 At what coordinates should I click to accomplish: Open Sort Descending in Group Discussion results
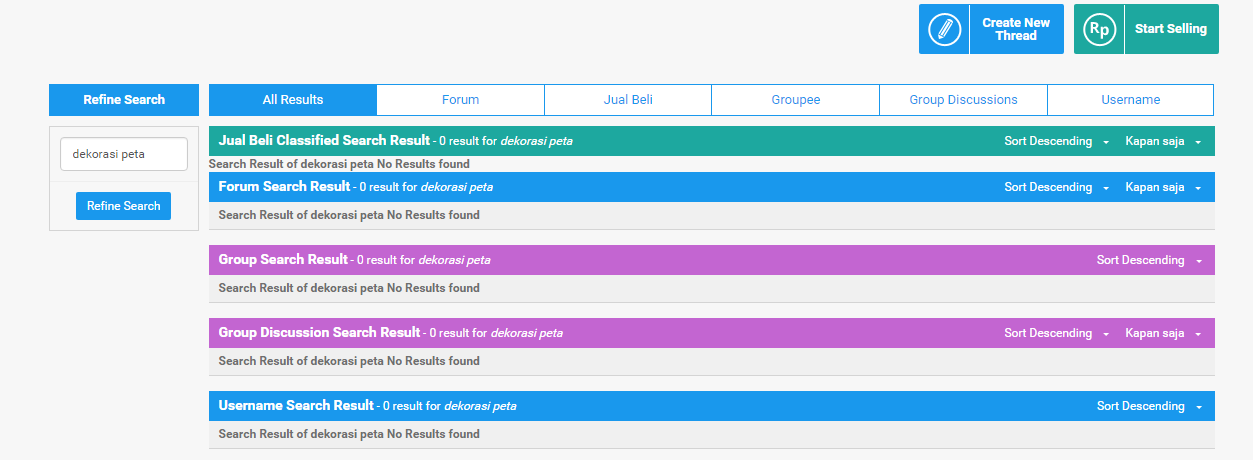coord(1057,334)
